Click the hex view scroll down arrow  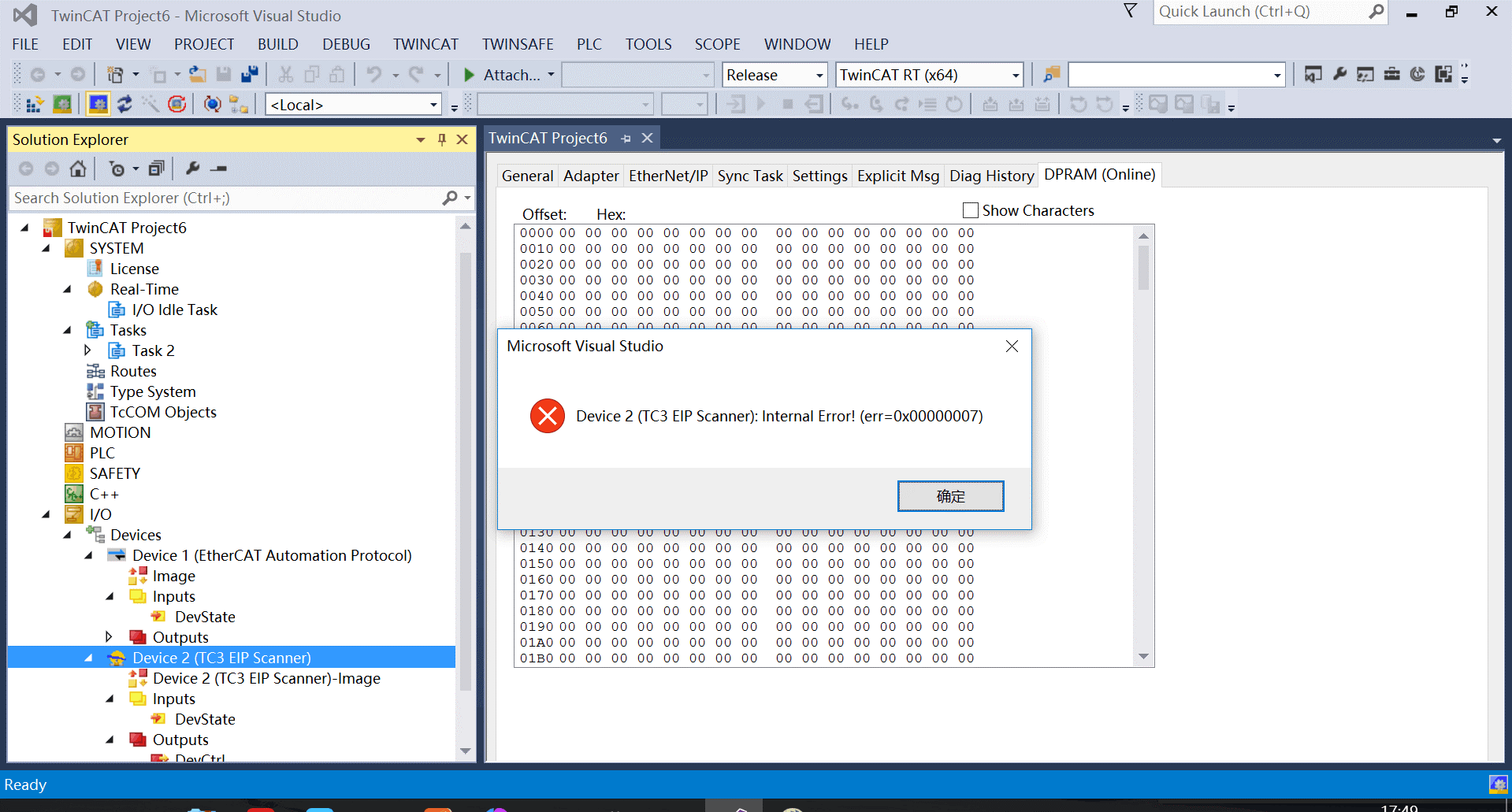click(x=1143, y=657)
